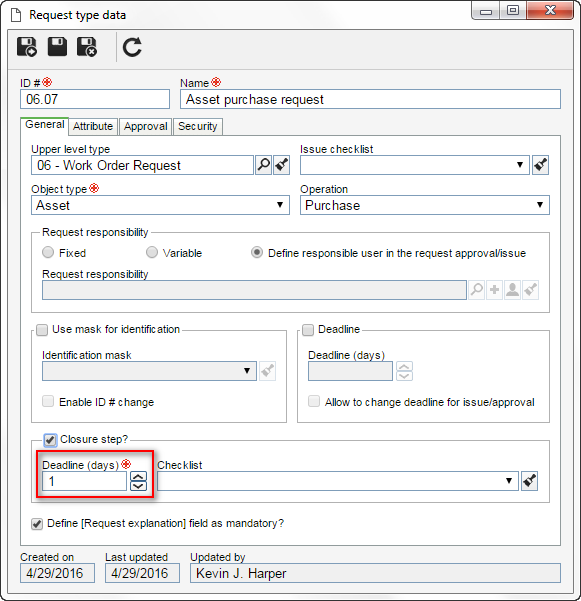Open the Upper level type search magnifier
The width and height of the screenshot is (581, 601).
coord(263,165)
